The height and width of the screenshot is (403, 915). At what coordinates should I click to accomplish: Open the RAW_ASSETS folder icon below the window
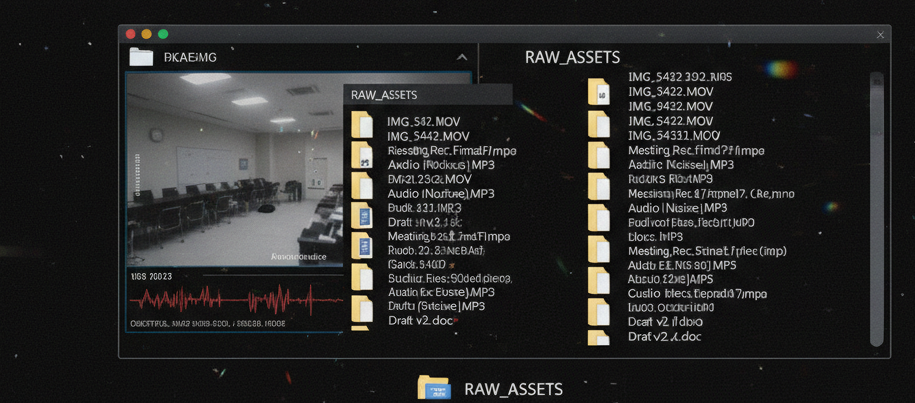[x=434, y=389]
